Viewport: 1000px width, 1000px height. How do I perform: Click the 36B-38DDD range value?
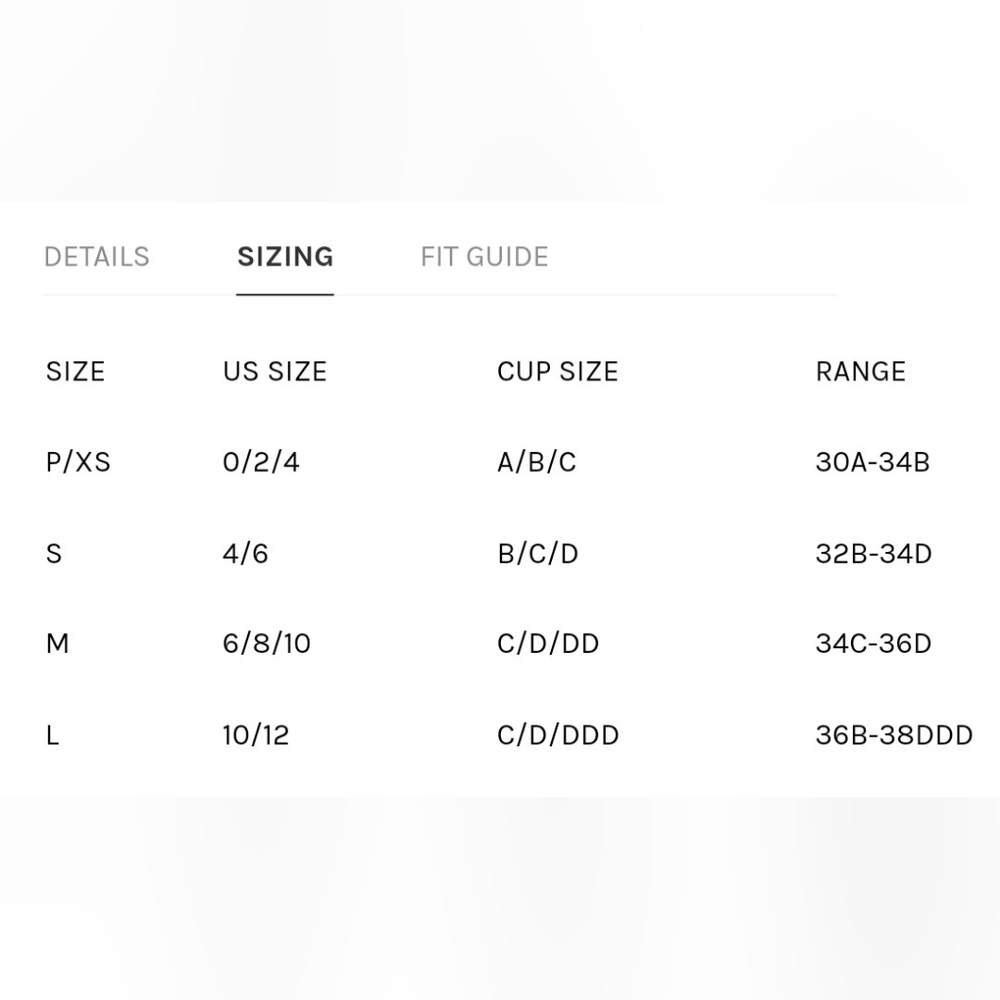tap(894, 735)
